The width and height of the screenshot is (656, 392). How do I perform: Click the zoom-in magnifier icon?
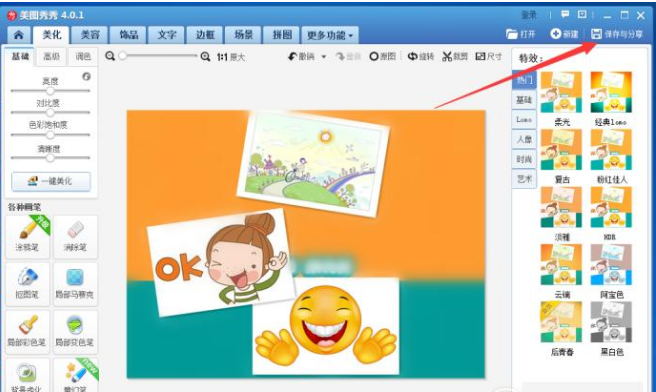[x=205, y=56]
